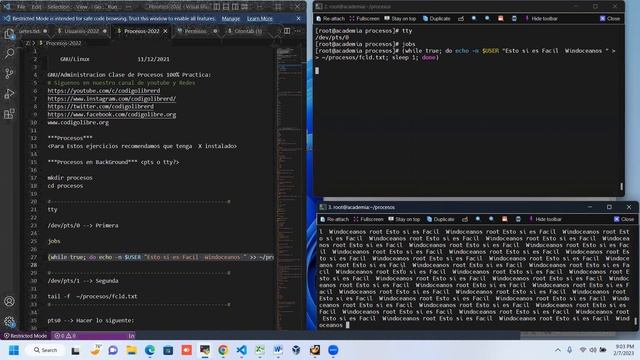The width and height of the screenshot is (640, 360).
Task: Open the Windows Start menu
Action: pyautogui.click(x=14, y=350)
